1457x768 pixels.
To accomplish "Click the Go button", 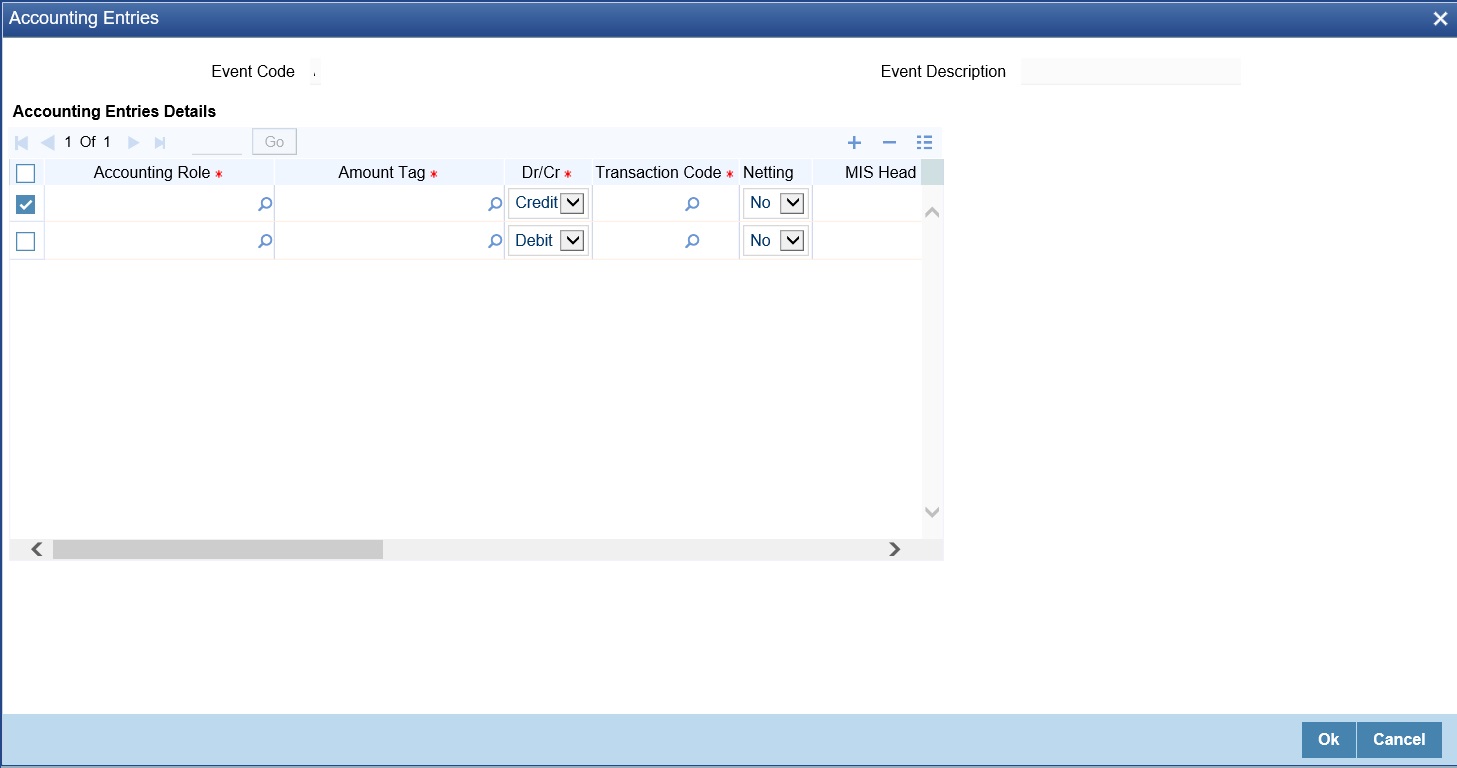I will [x=274, y=142].
